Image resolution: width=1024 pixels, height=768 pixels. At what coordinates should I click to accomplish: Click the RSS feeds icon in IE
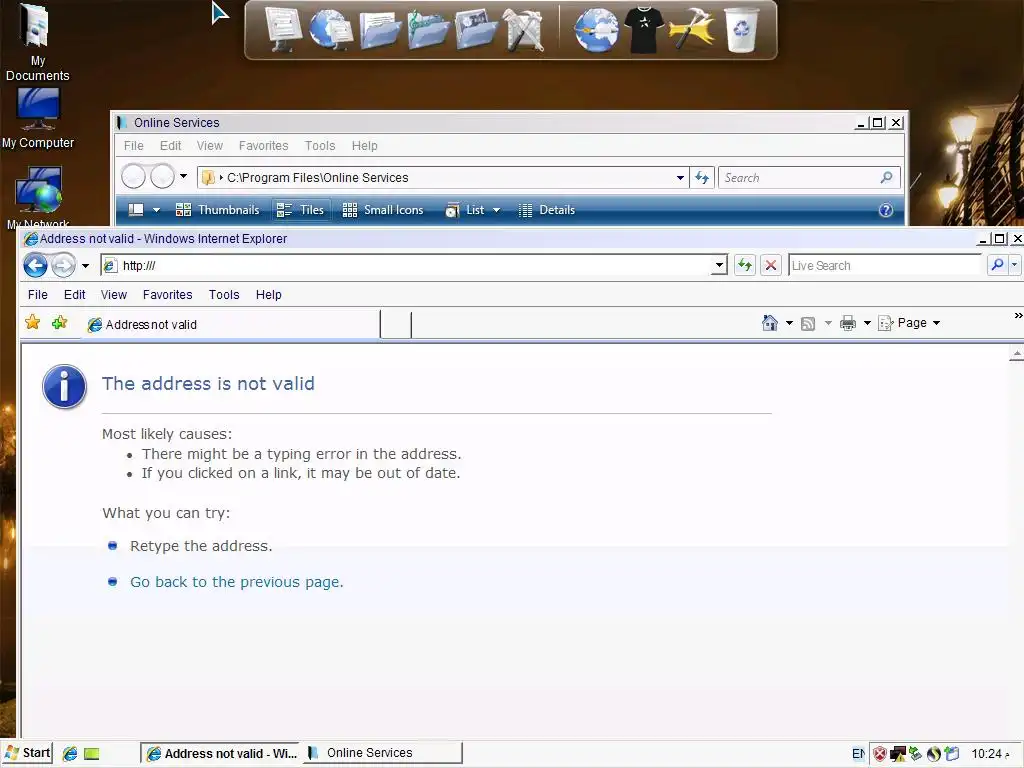point(808,323)
